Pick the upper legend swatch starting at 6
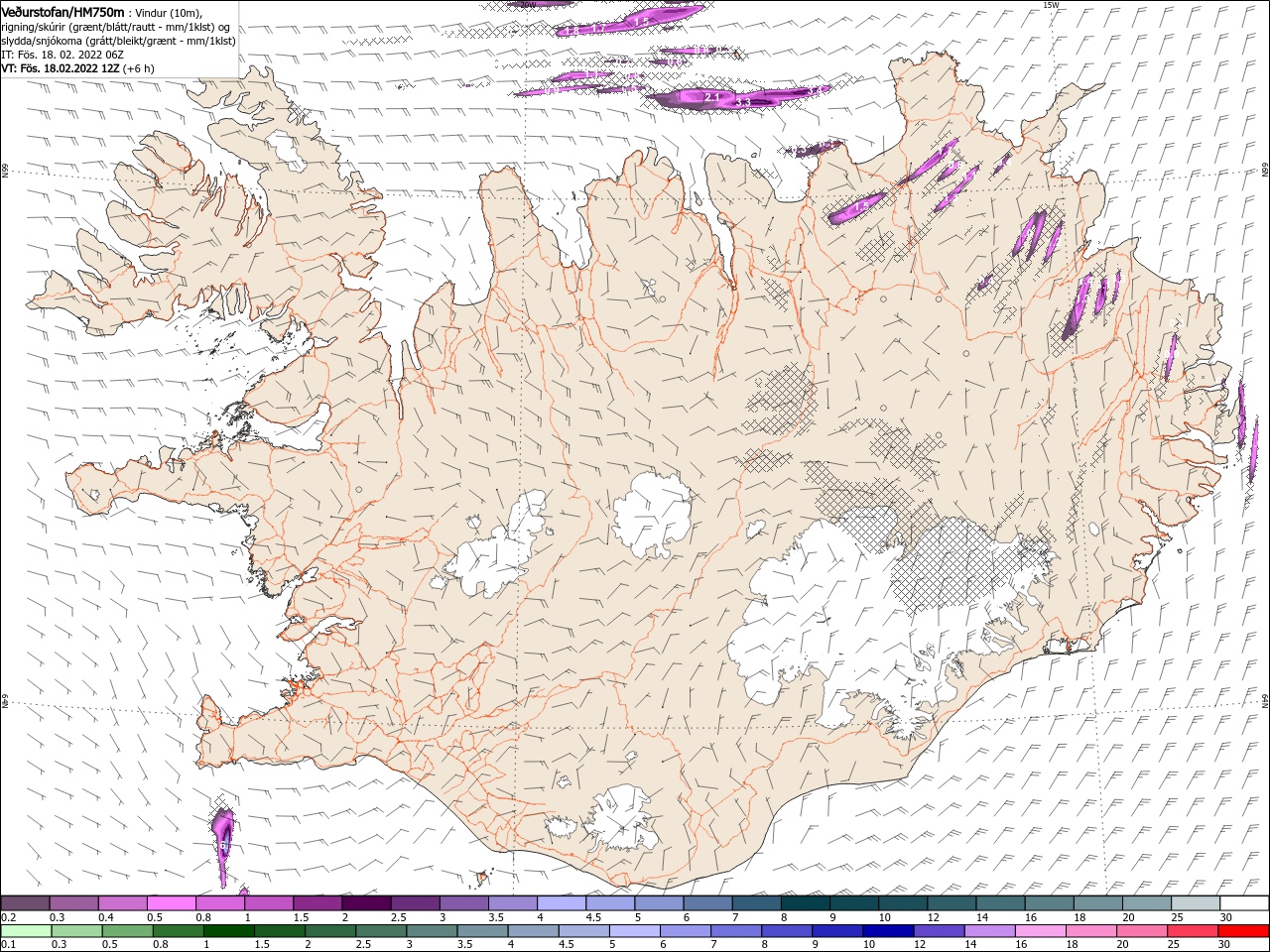 pos(706,903)
